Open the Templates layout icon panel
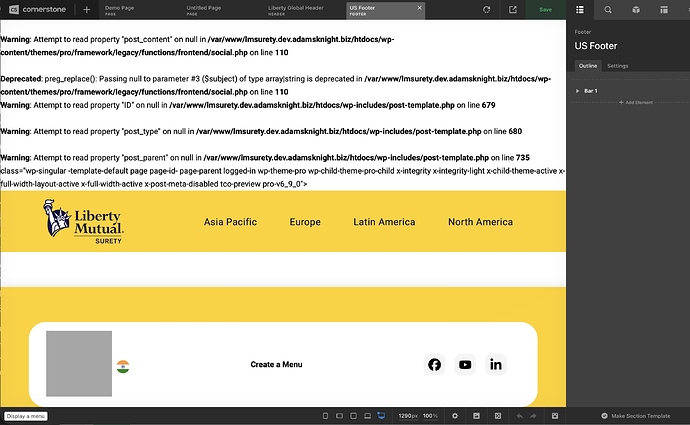Screen dimensions: 690x425 coord(664,10)
